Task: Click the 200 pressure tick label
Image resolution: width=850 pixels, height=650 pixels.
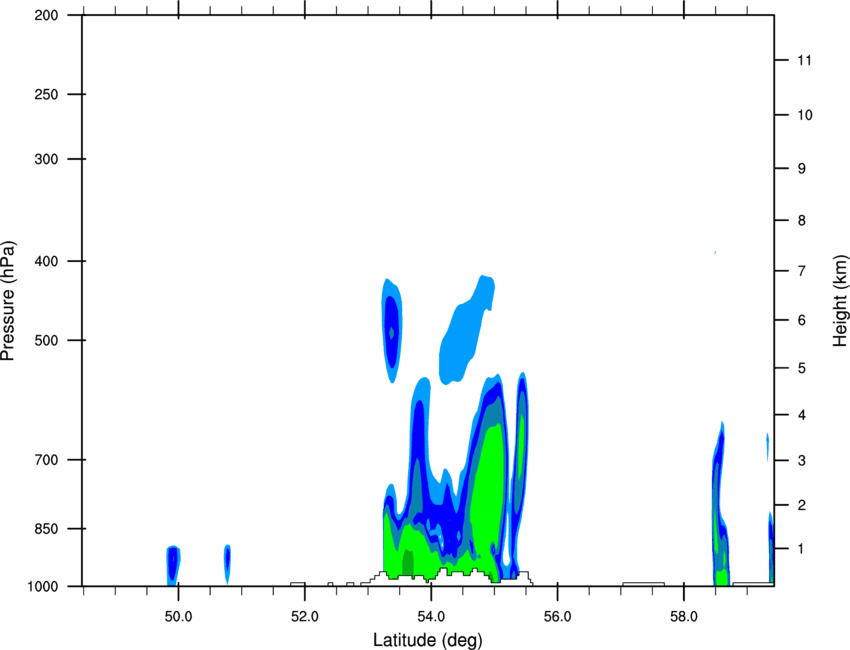Action: 46,15
